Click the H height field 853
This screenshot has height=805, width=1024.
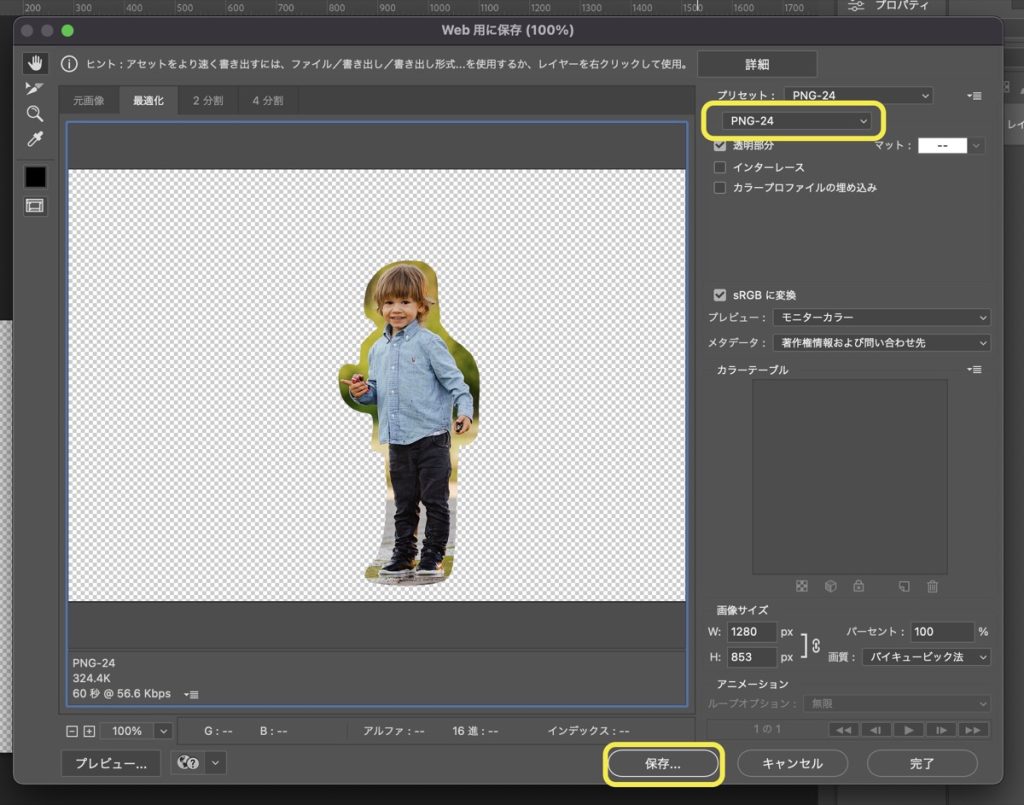coord(752,657)
